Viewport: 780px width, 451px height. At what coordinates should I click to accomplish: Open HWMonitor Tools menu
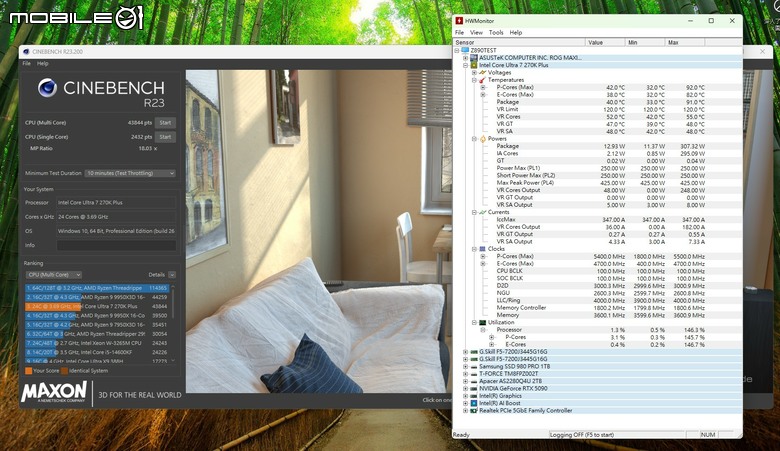pos(496,32)
